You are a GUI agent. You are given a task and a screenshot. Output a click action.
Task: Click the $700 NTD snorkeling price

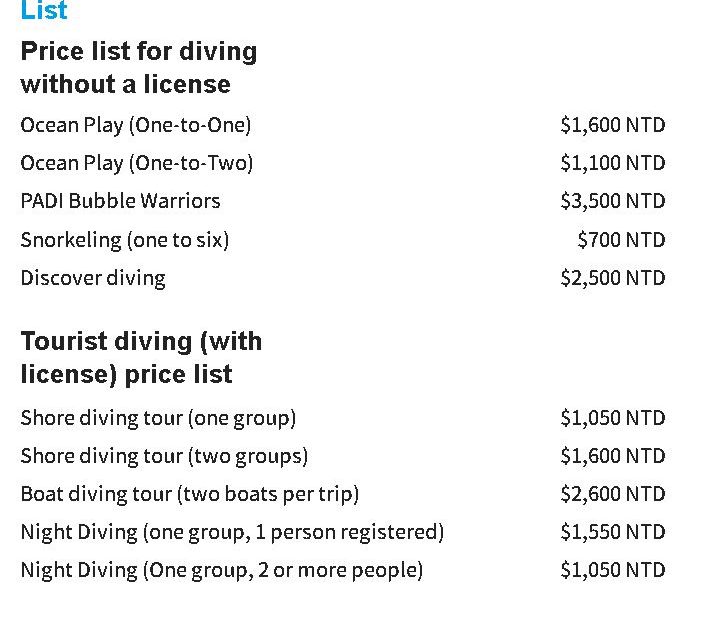[621, 240]
